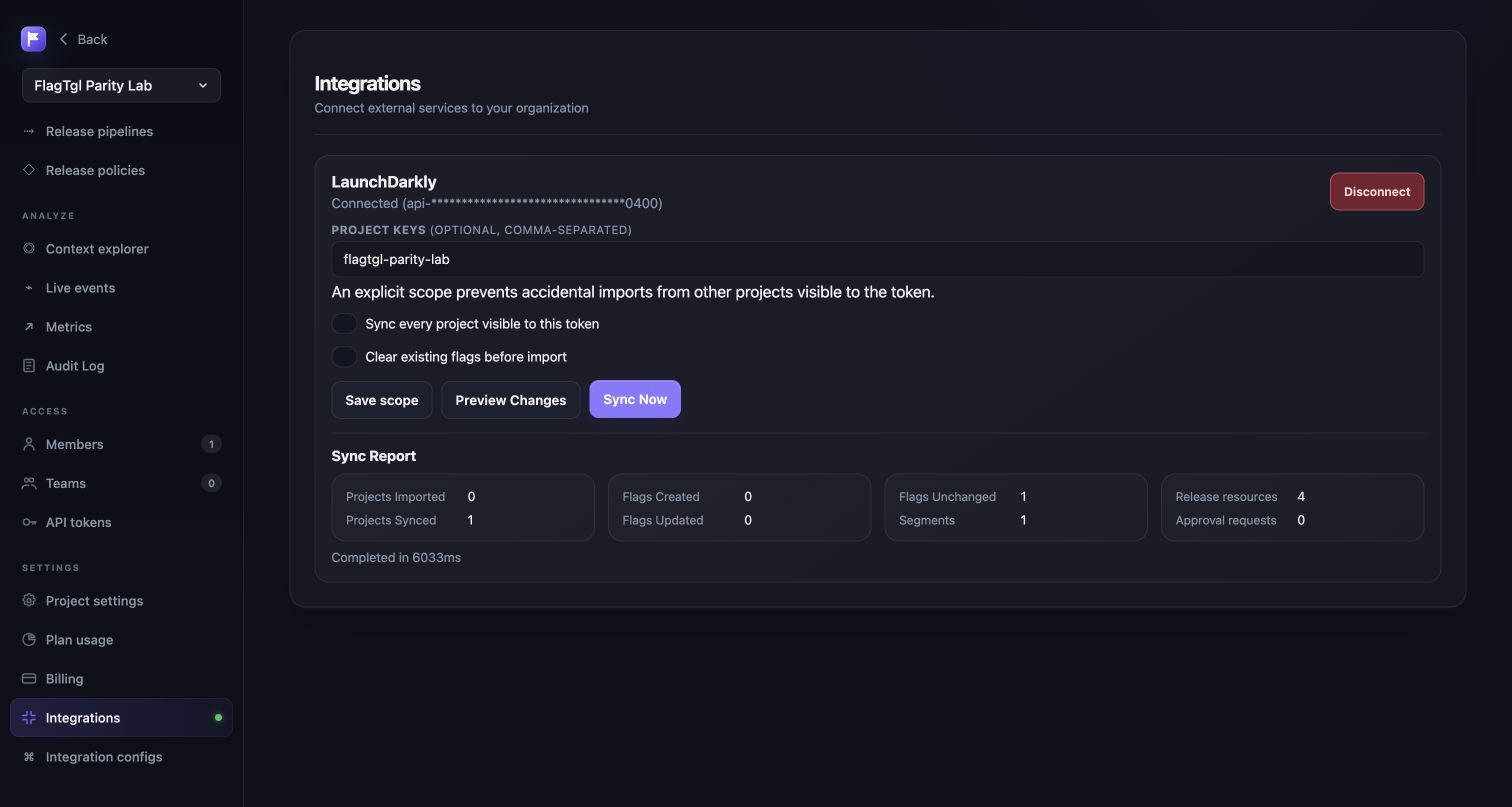
Task: Click the Context explorer icon
Action: [x=29, y=248]
